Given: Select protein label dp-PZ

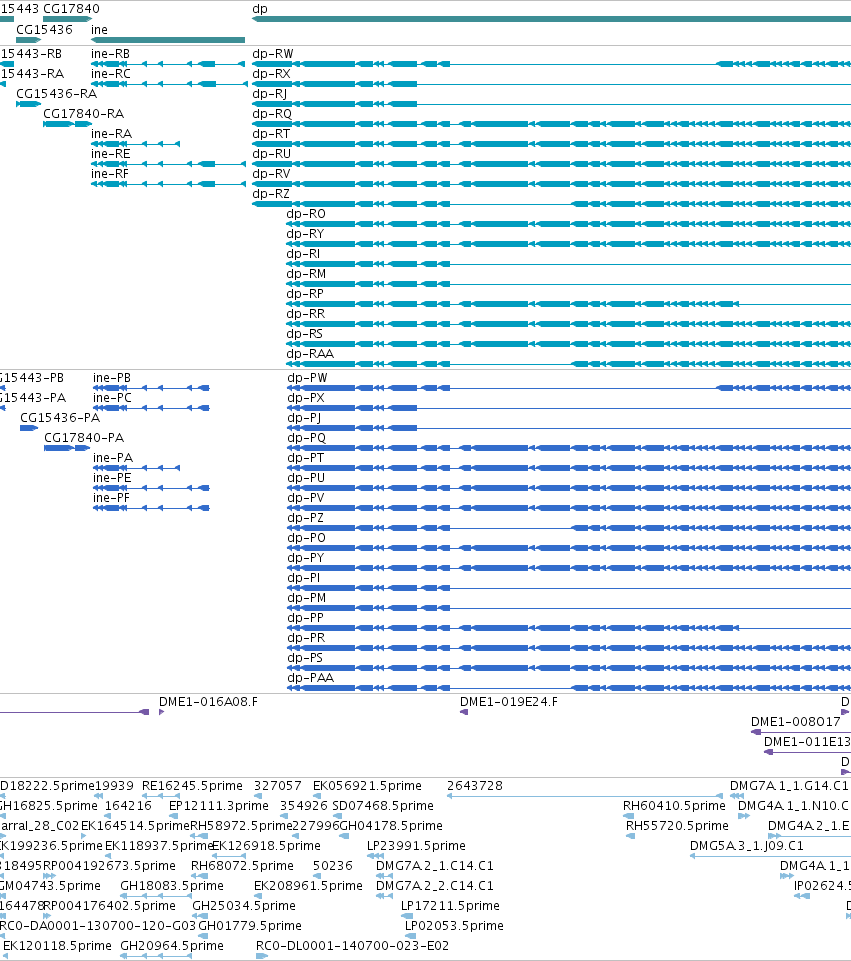Looking at the screenshot, I should point(306,518).
